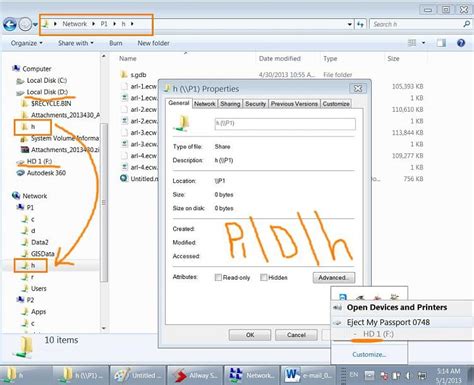Confirm Properties dialog with OK

(x=250, y=335)
